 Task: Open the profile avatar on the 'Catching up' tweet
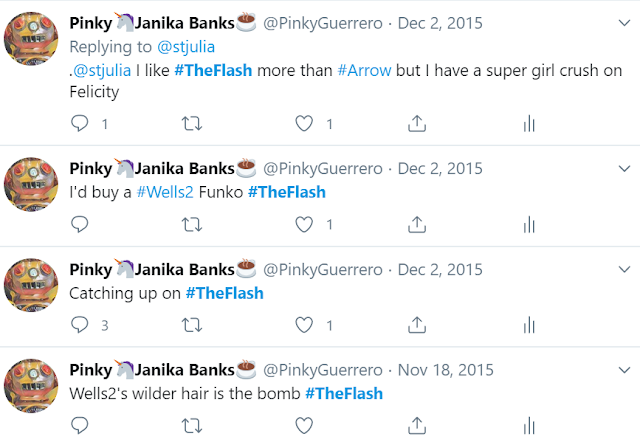pos(31,285)
